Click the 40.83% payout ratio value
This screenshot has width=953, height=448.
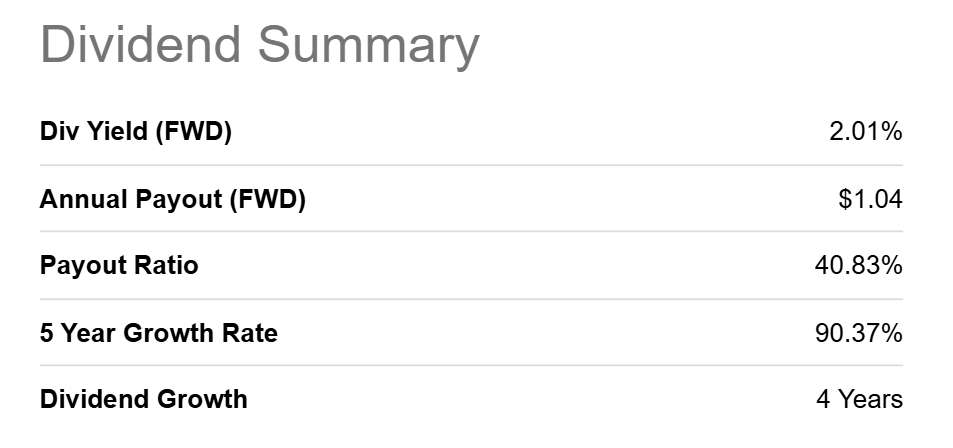pyautogui.click(x=859, y=266)
